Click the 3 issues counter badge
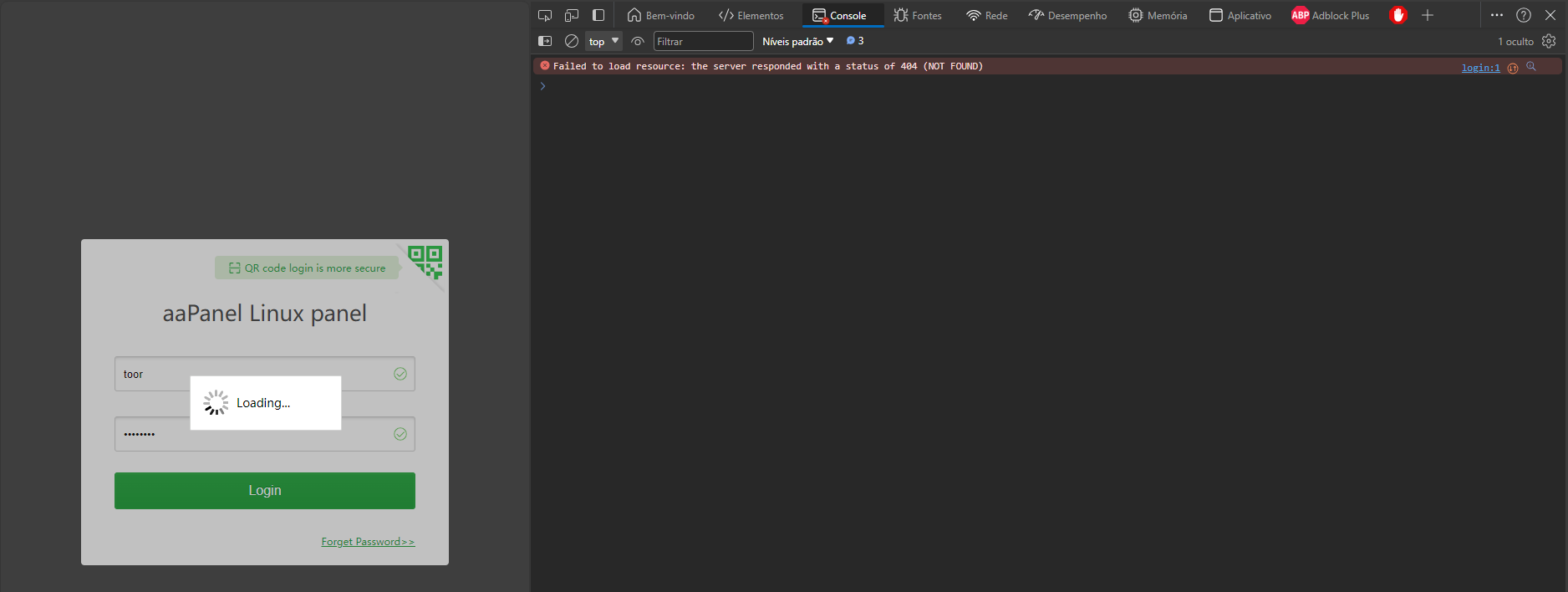This screenshot has width=1568, height=592. [855, 40]
